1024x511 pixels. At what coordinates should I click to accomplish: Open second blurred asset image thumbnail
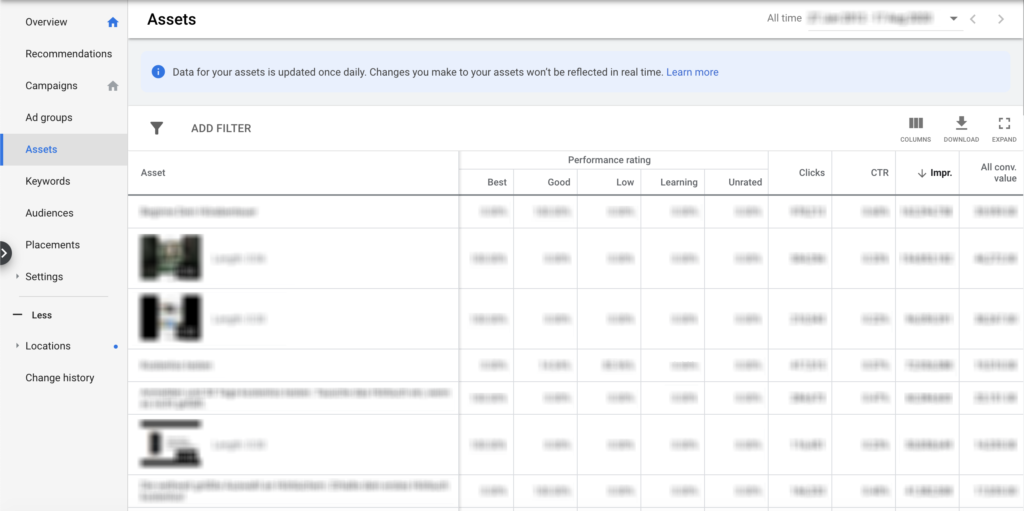point(171,318)
